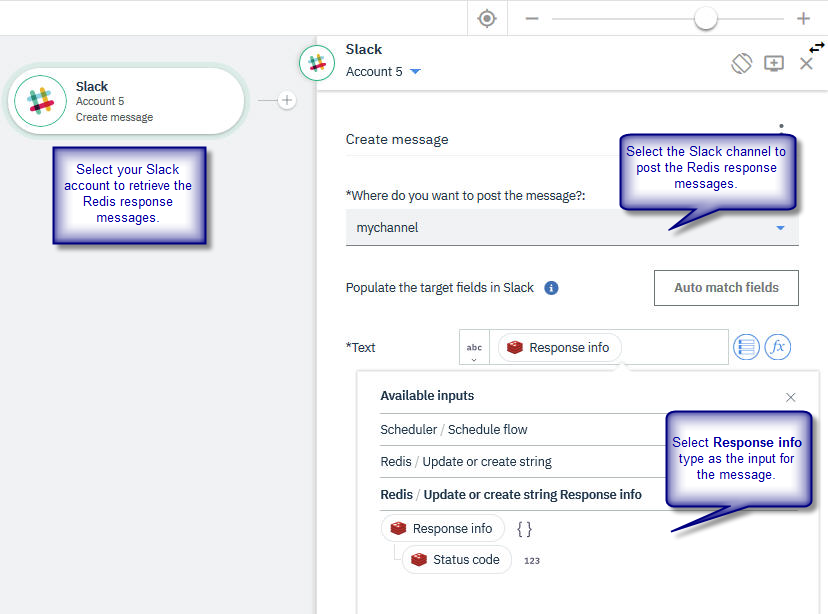Open the mychannel channel dropdown
This screenshot has width=828, height=614.
(572, 228)
